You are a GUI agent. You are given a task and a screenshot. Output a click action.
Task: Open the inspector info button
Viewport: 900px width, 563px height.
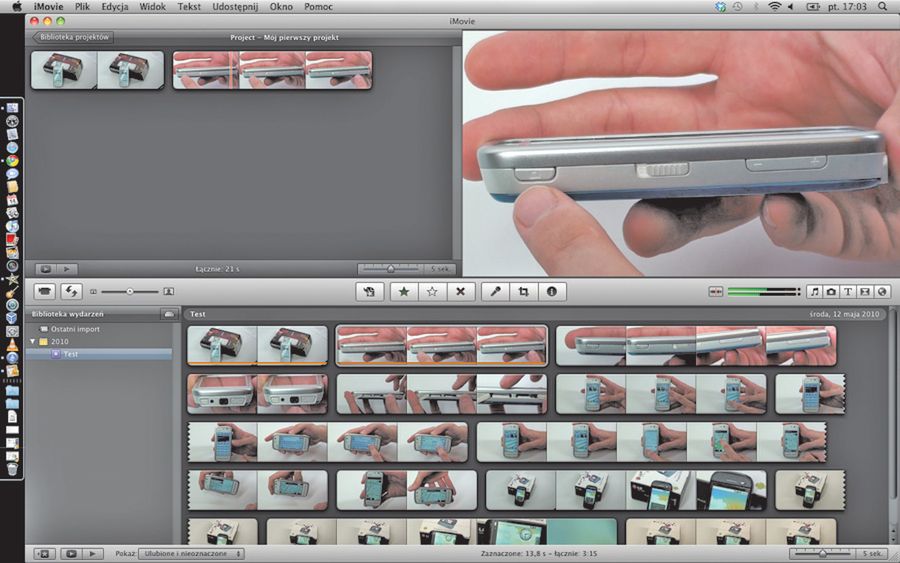coord(552,292)
